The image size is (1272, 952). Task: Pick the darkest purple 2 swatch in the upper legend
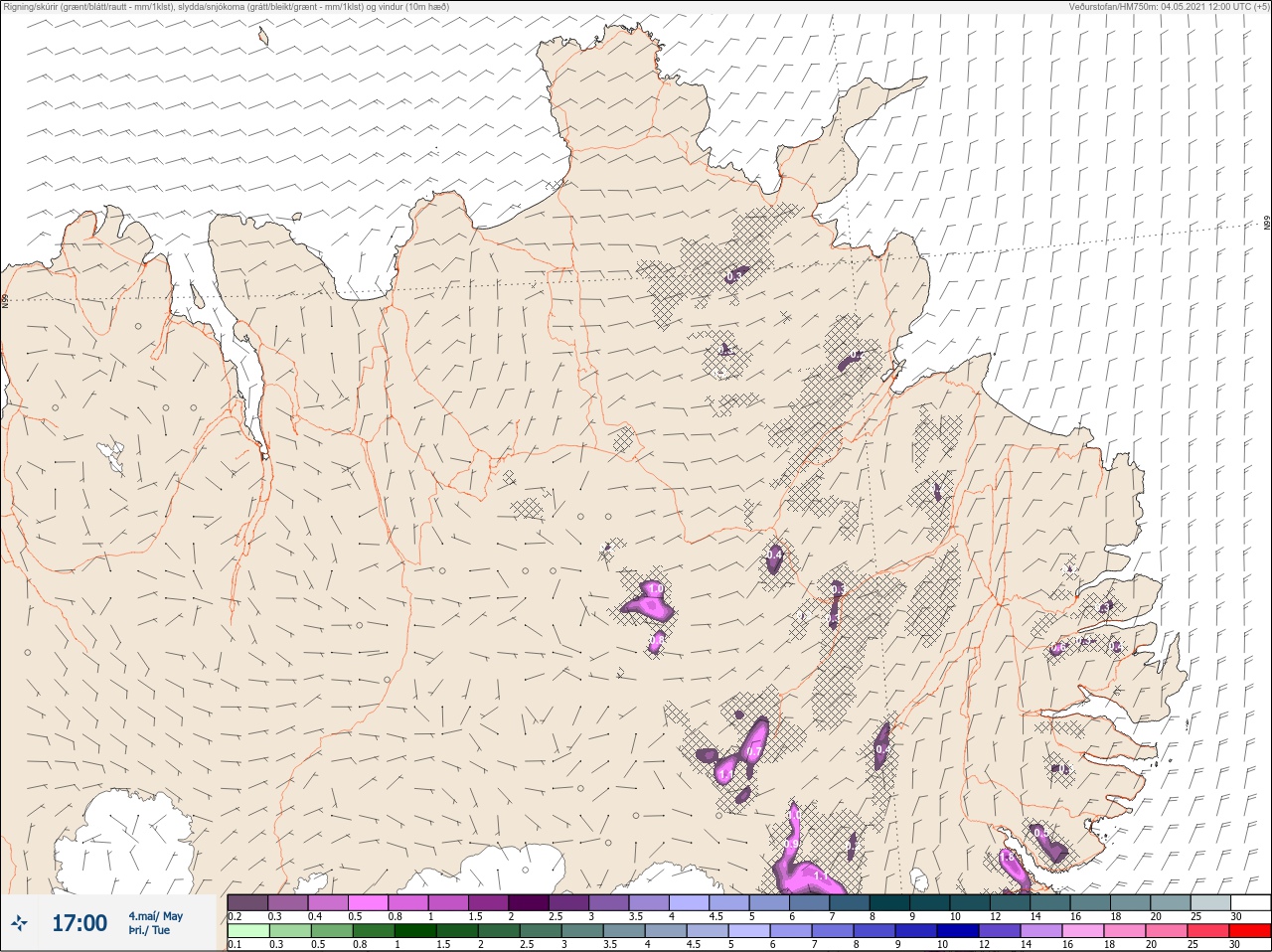529,902
